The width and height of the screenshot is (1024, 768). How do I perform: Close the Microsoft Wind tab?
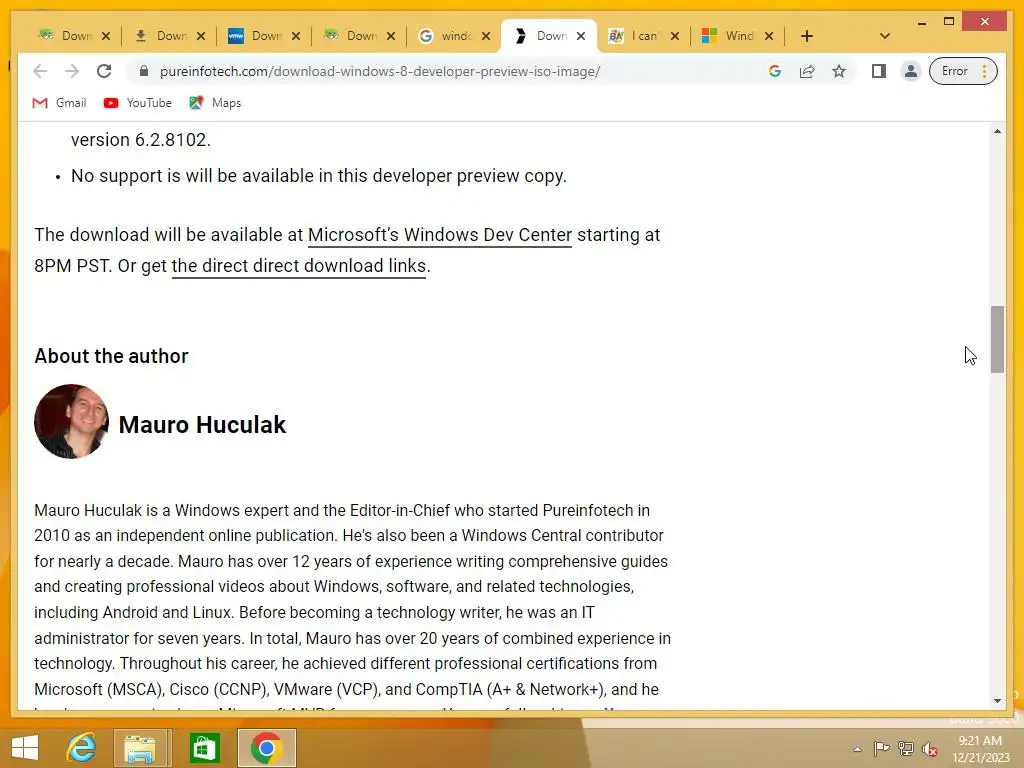[769, 36]
